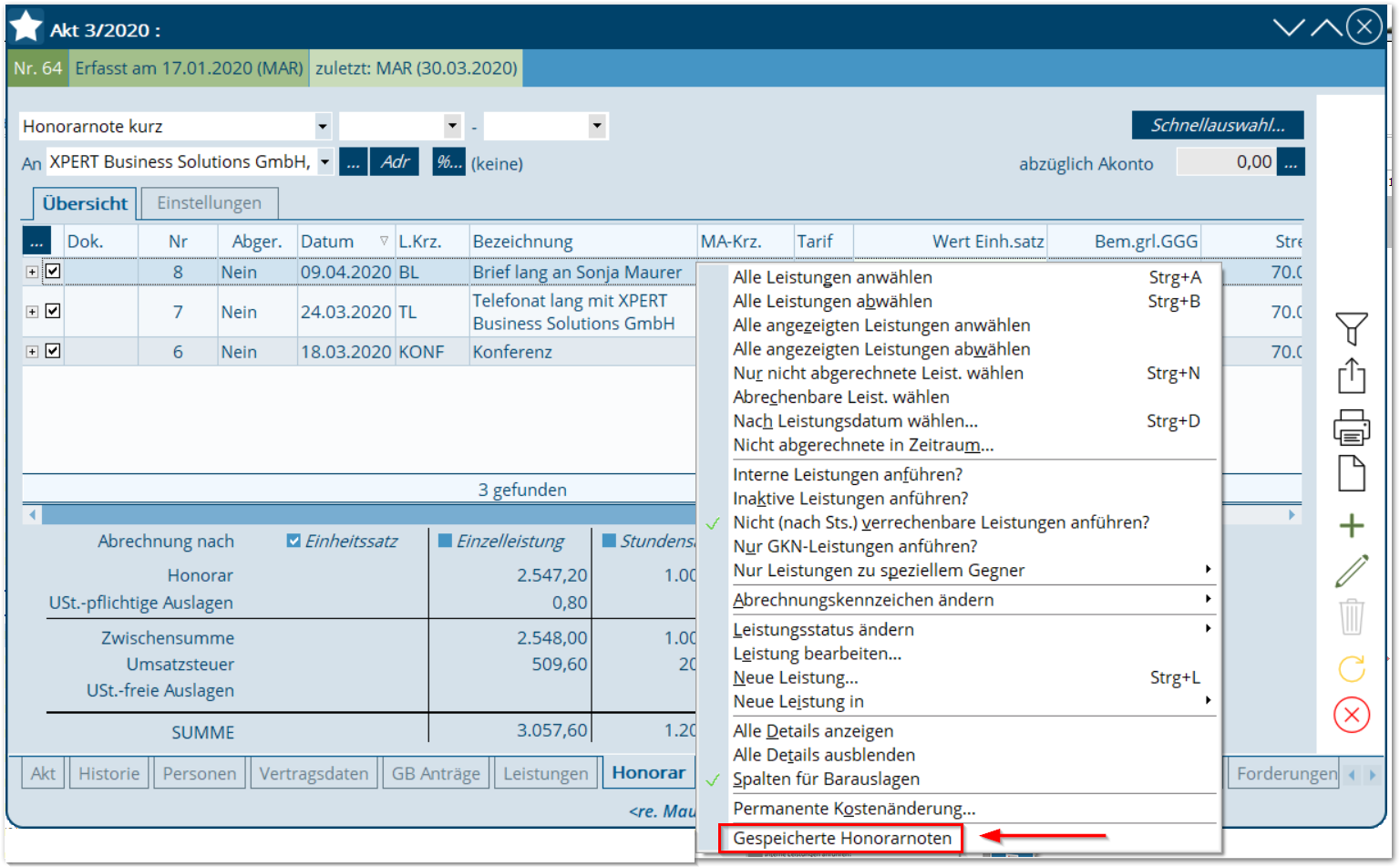The image size is (1400, 867).
Task: Toggle checkbox of Brief lang an Sonja Maurer
Action: [53, 271]
